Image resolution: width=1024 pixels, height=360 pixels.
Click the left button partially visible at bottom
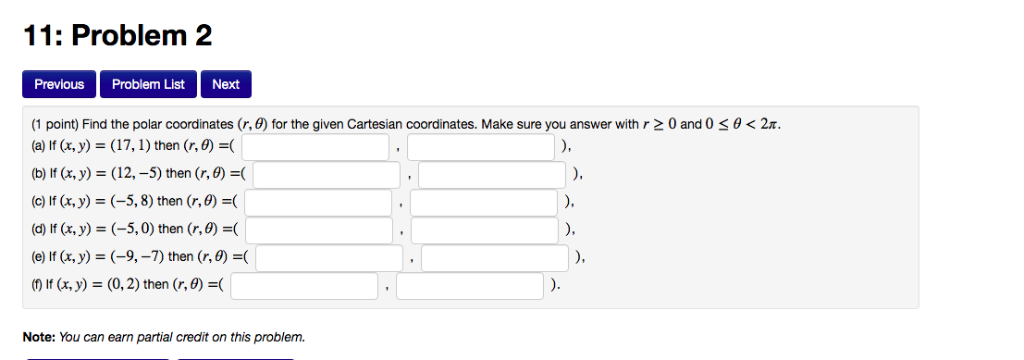[97, 359]
